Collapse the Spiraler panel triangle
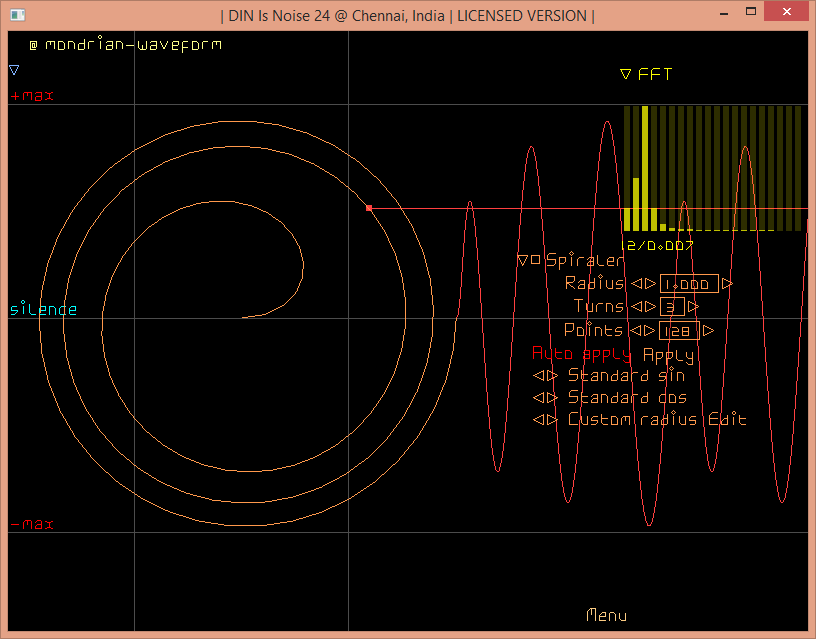 pos(522,260)
